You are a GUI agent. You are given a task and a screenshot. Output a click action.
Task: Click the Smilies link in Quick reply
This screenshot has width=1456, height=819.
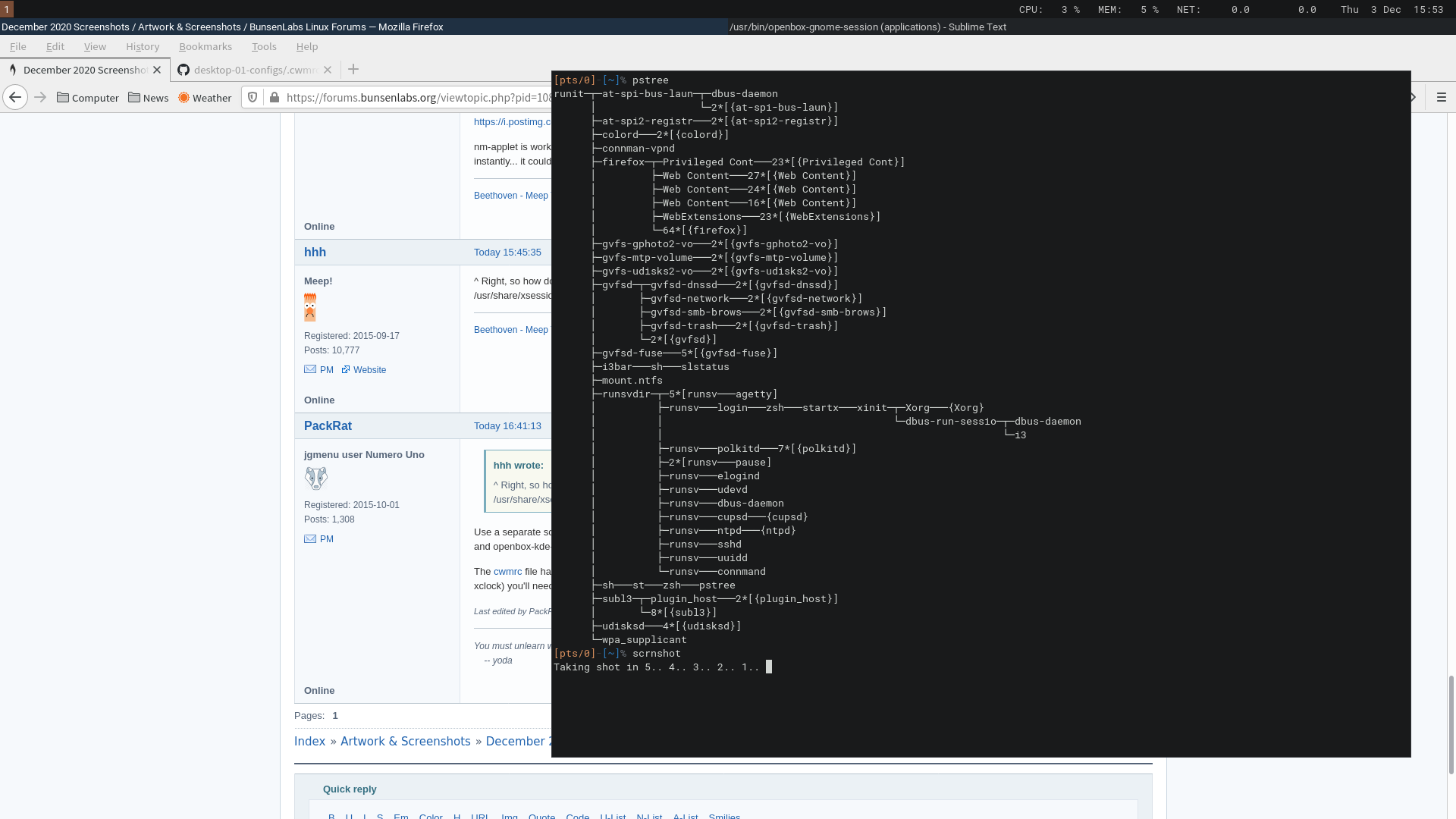coord(724,815)
